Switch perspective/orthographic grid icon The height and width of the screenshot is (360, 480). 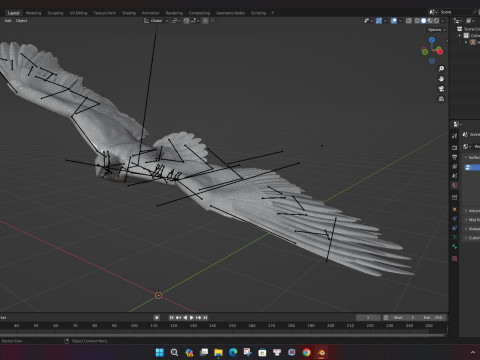[x=441, y=99]
